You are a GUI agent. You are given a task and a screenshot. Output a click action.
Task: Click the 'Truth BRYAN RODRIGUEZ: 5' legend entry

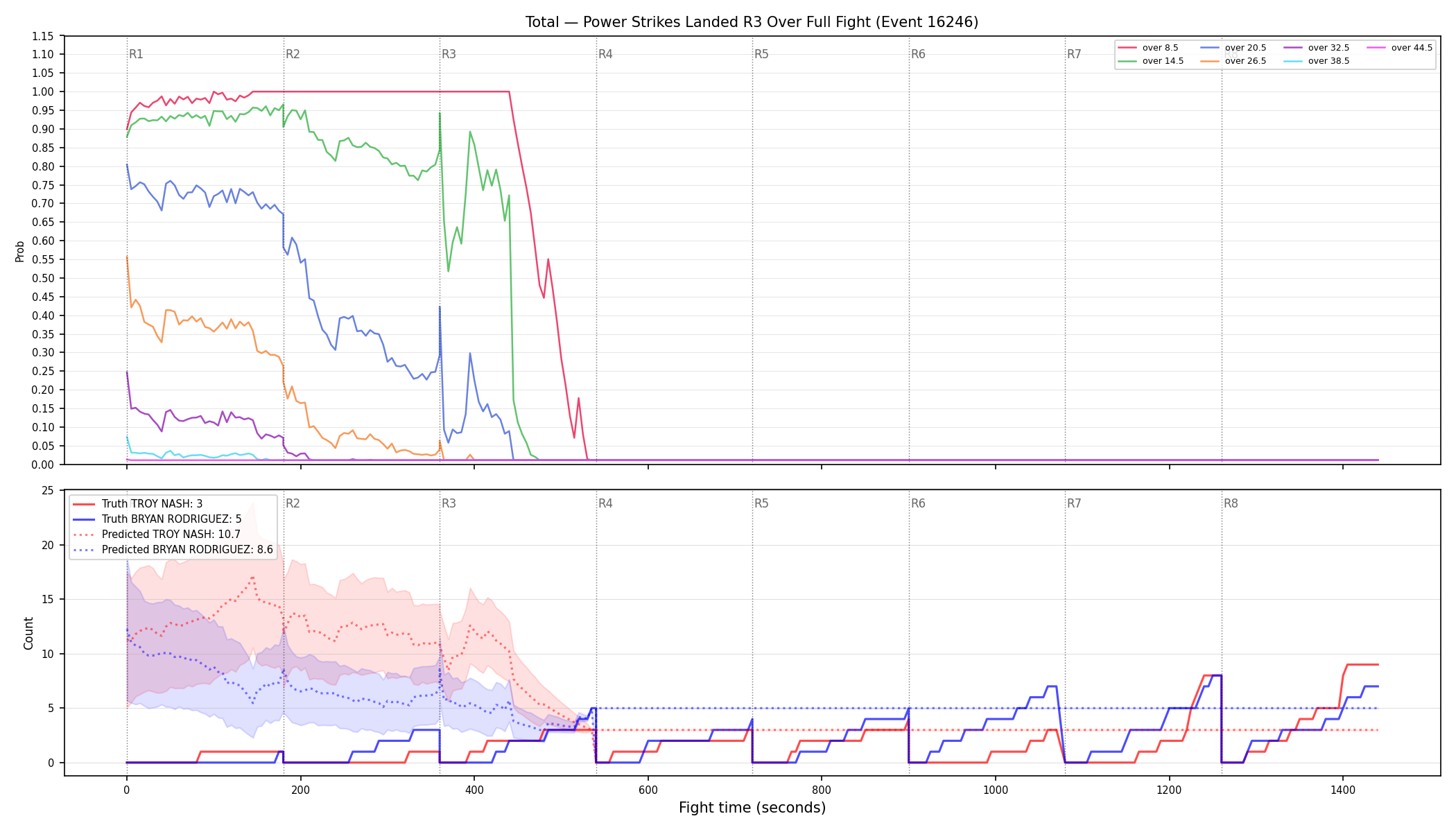coord(157,519)
